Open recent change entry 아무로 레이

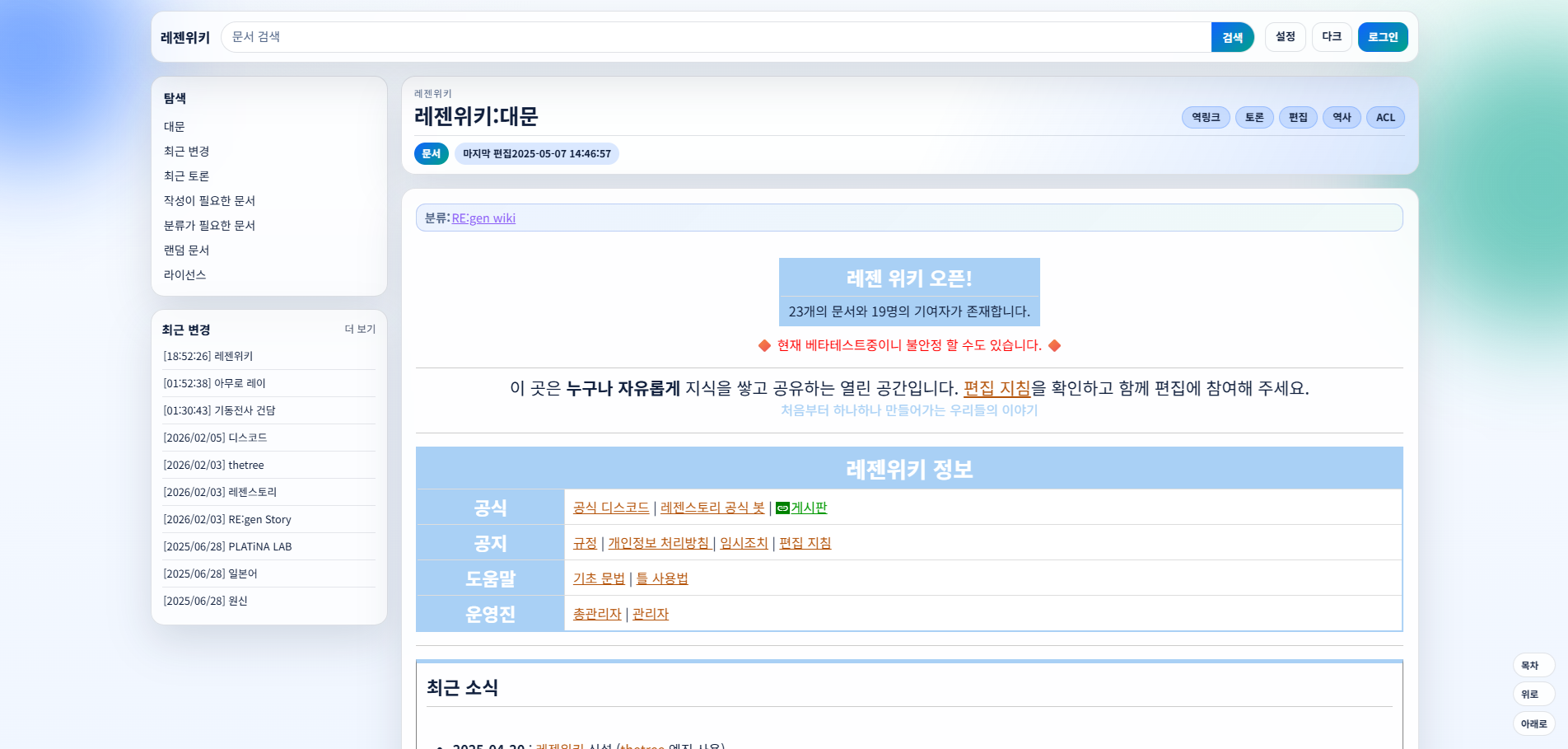tap(215, 383)
